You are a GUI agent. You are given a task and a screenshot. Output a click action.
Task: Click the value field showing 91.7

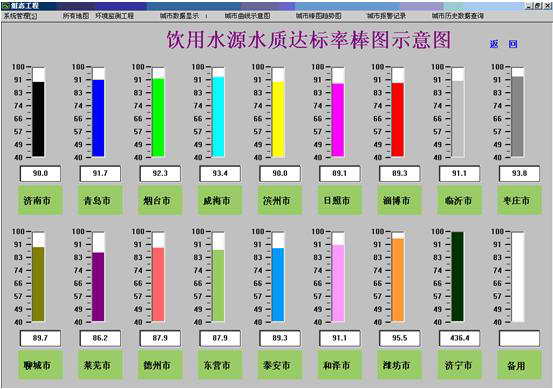[100, 174]
